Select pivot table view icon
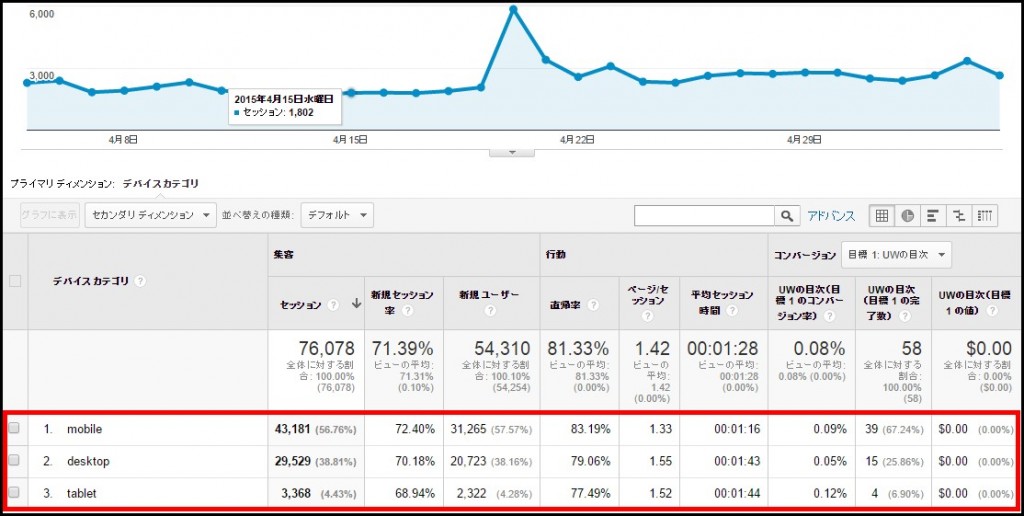The width and height of the screenshot is (1024, 516). click(x=985, y=216)
